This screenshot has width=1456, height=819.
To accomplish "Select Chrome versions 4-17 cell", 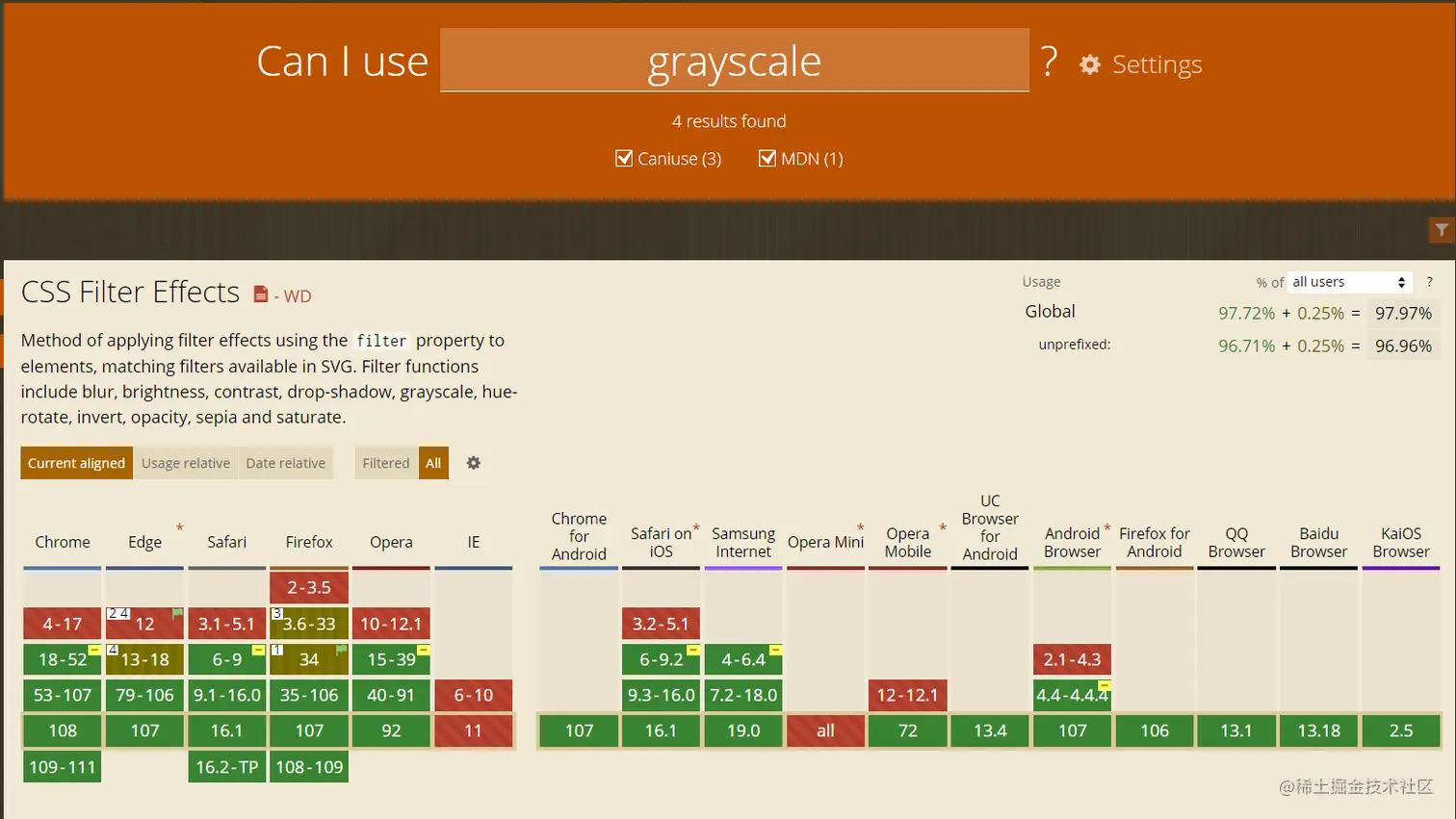I will [63, 624].
